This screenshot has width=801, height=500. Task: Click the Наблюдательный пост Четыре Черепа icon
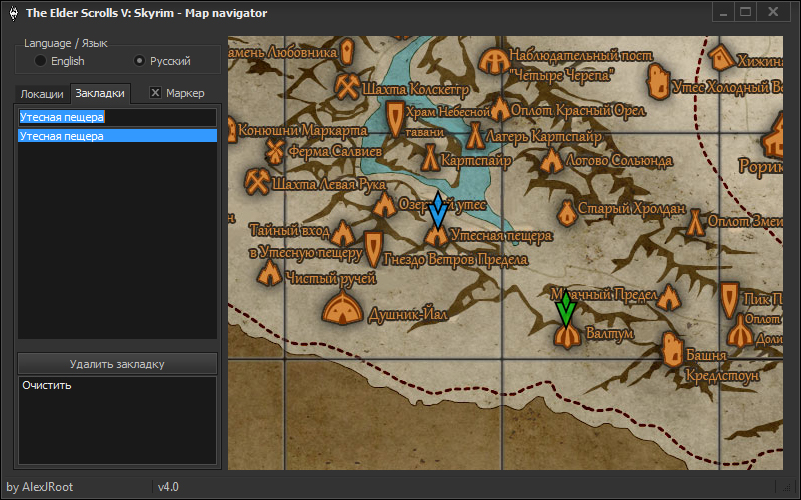coord(493,61)
